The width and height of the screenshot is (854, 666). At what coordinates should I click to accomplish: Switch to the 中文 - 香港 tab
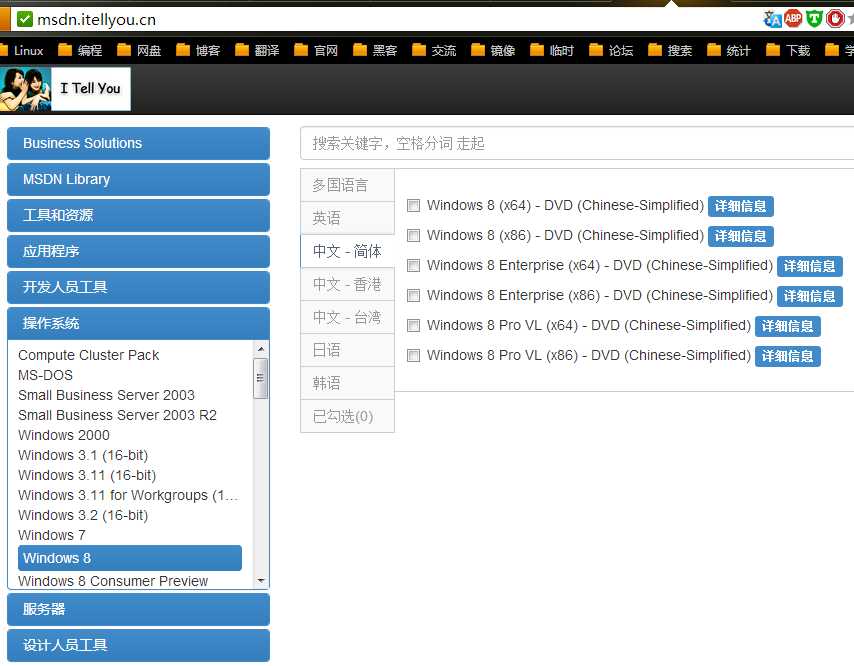click(x=347, y=284)
